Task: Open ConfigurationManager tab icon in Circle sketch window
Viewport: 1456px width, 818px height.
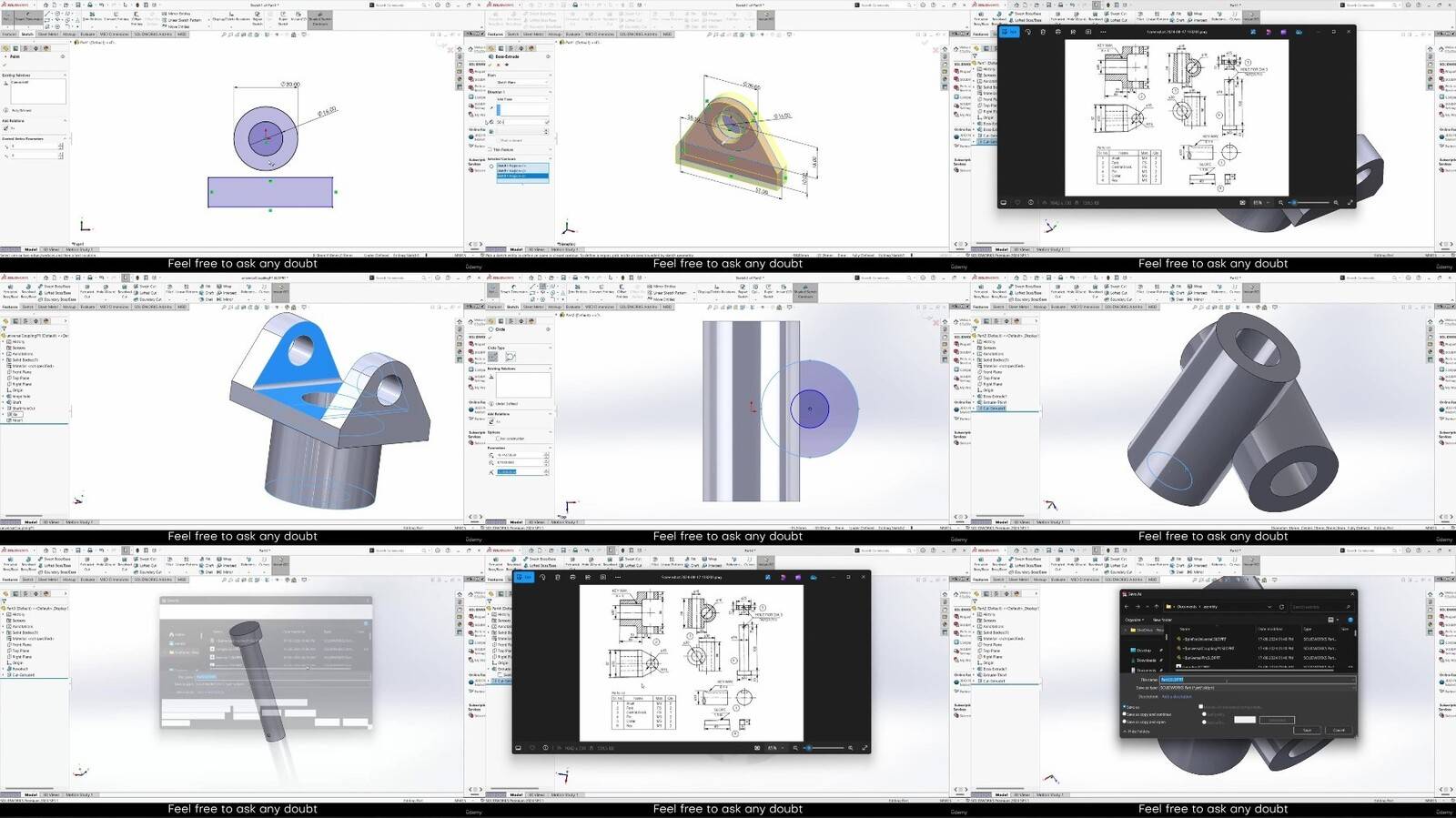Action: [511, 321]
